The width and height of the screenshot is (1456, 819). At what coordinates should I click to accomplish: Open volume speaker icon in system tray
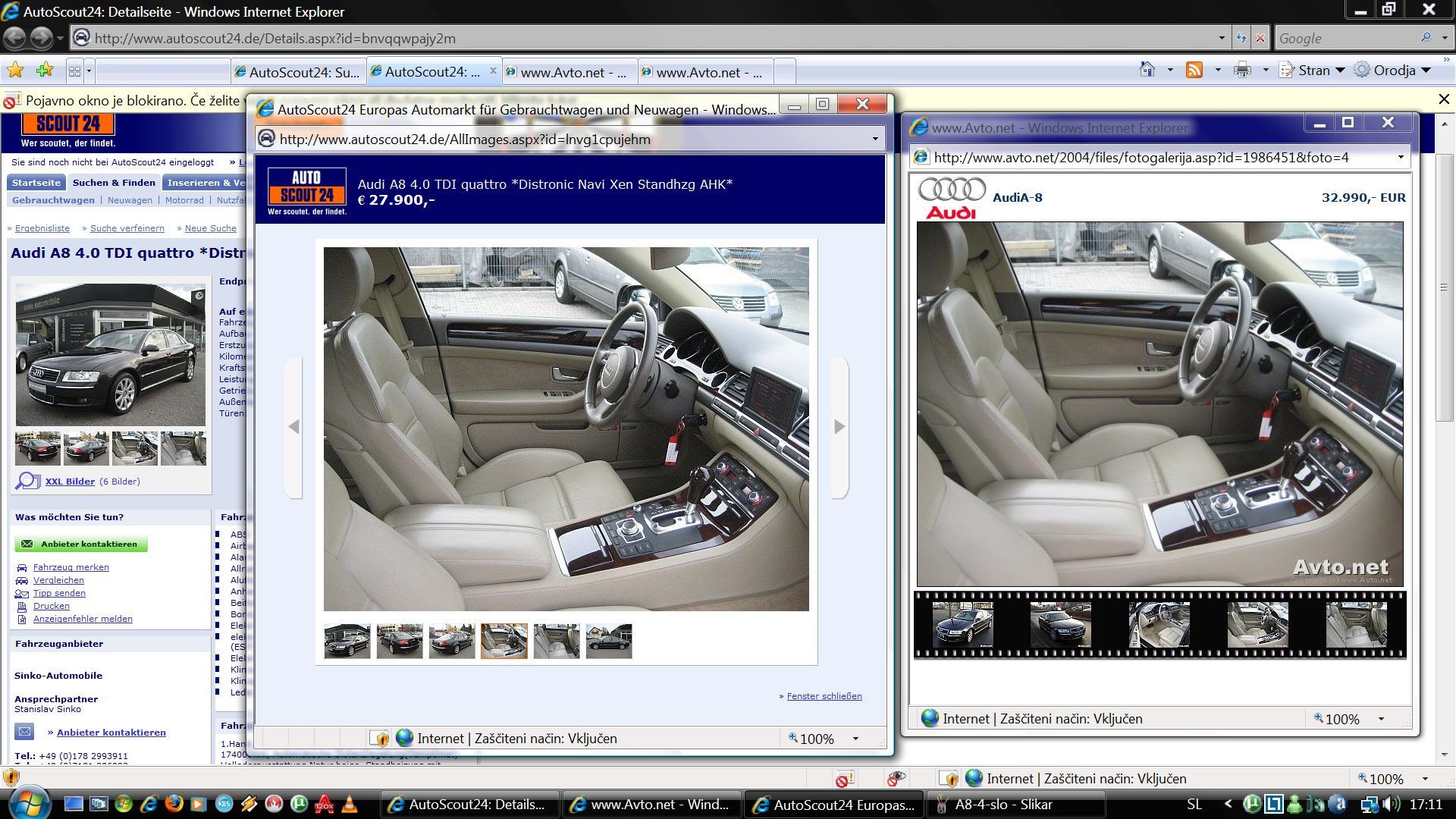point(1392,804)
